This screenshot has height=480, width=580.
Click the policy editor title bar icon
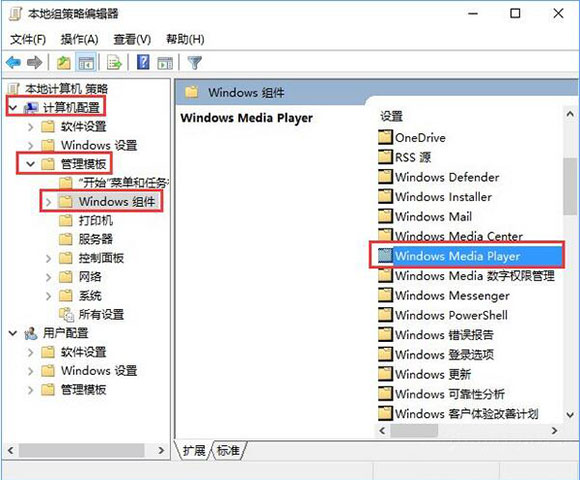(15, 14)
